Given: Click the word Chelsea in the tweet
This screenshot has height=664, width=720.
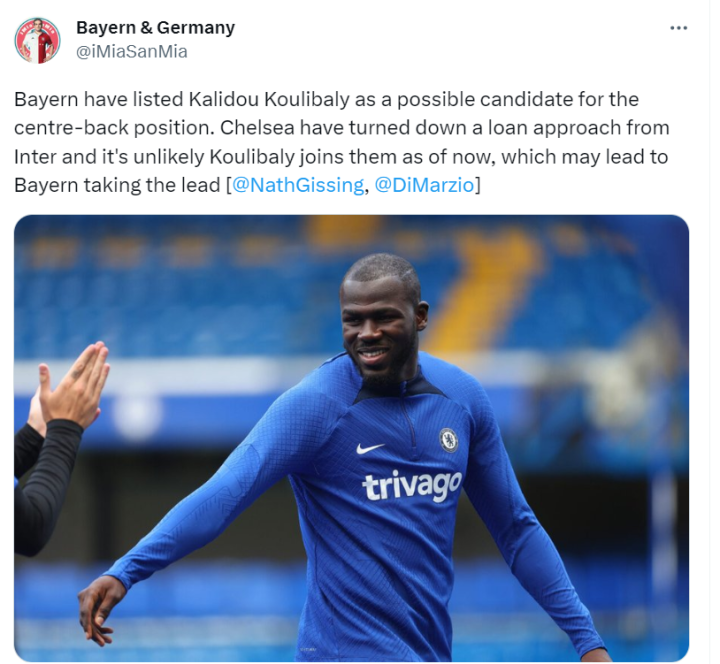Looking at the screenshot, I should point(257,128).
